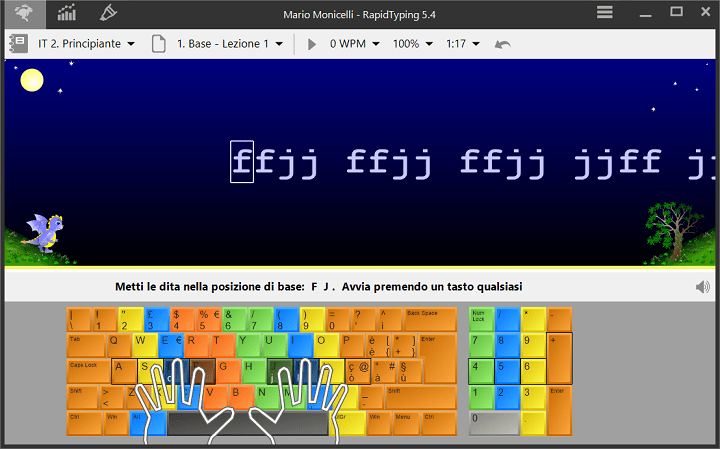
Task: Expand the 1. Base - Lezione 1 dropdown
Action: click(230, 44)
